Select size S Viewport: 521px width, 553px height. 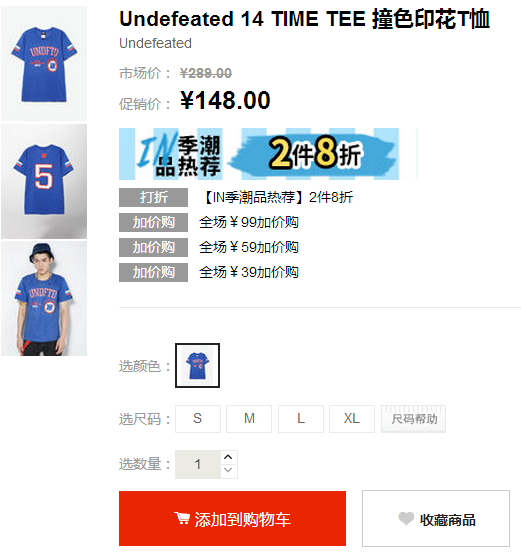click(198, 419)
